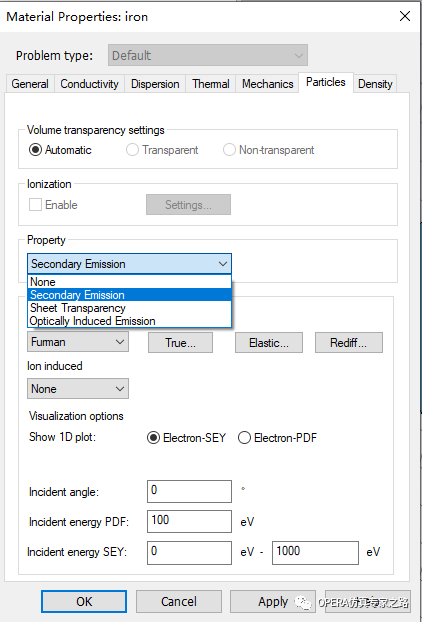Click the Incident energy PDF field
Screen dimensions: 422x622
coord(189,521)
